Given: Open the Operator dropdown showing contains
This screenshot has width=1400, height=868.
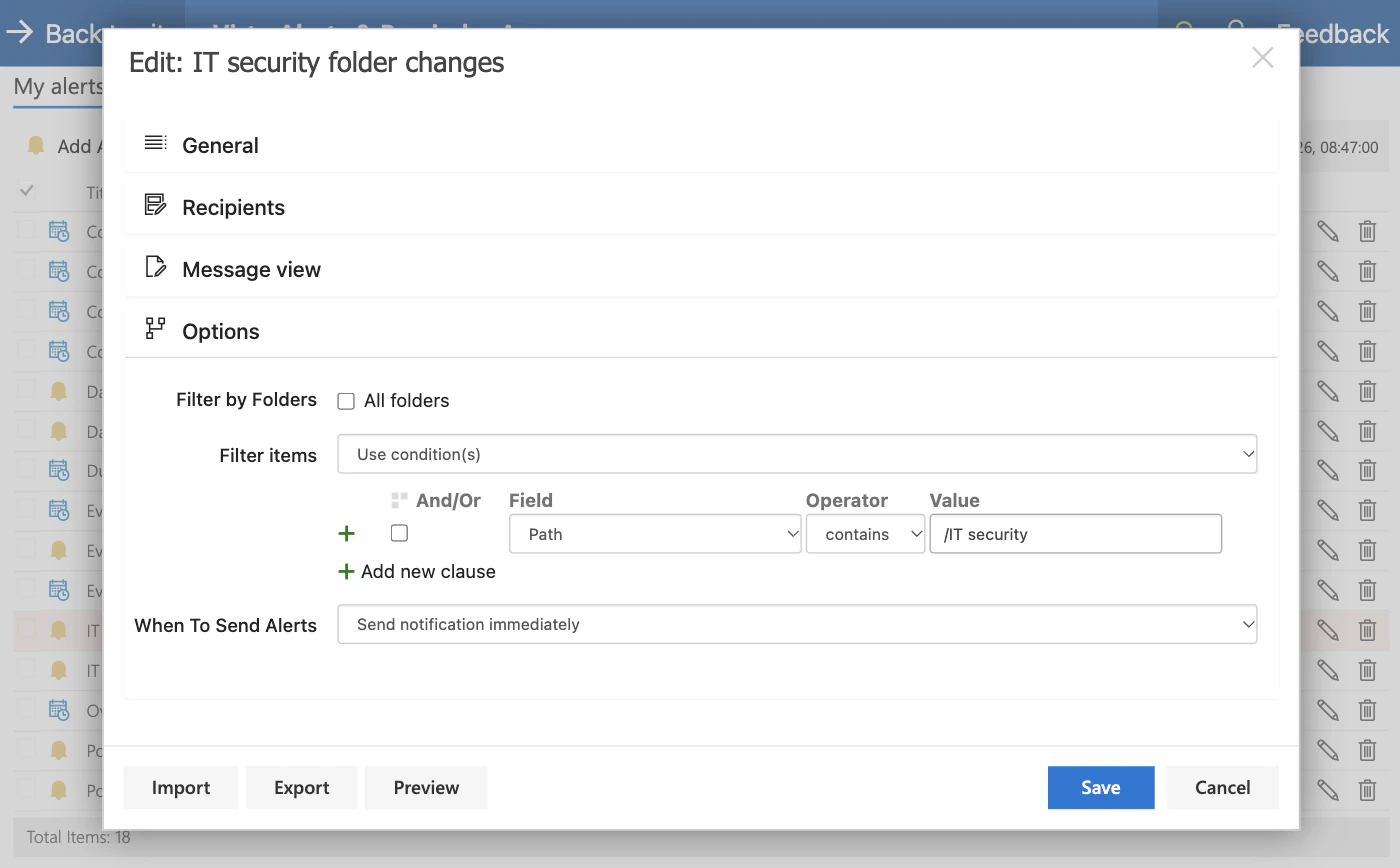Looking at the screenshot, I should click(865, 534).
